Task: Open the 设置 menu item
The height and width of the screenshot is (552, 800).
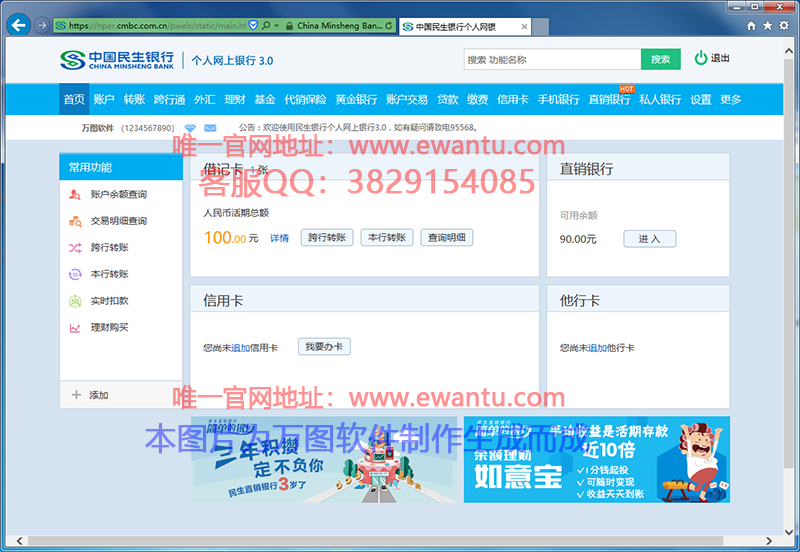Action: [701, 99]
